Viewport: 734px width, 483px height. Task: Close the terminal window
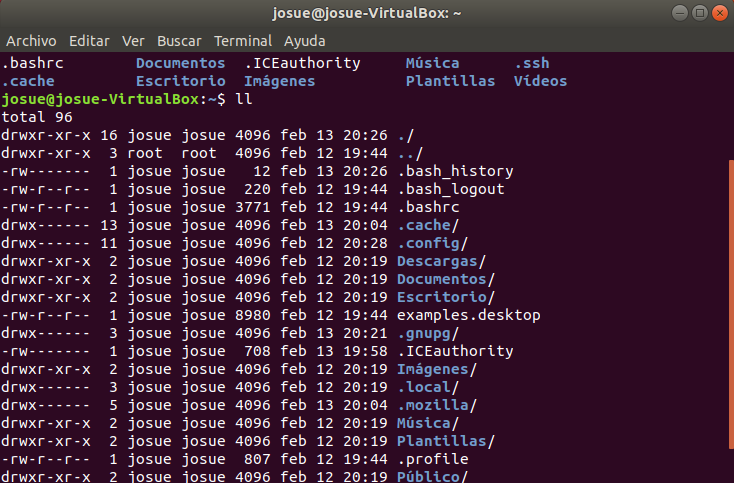point(720,13)
